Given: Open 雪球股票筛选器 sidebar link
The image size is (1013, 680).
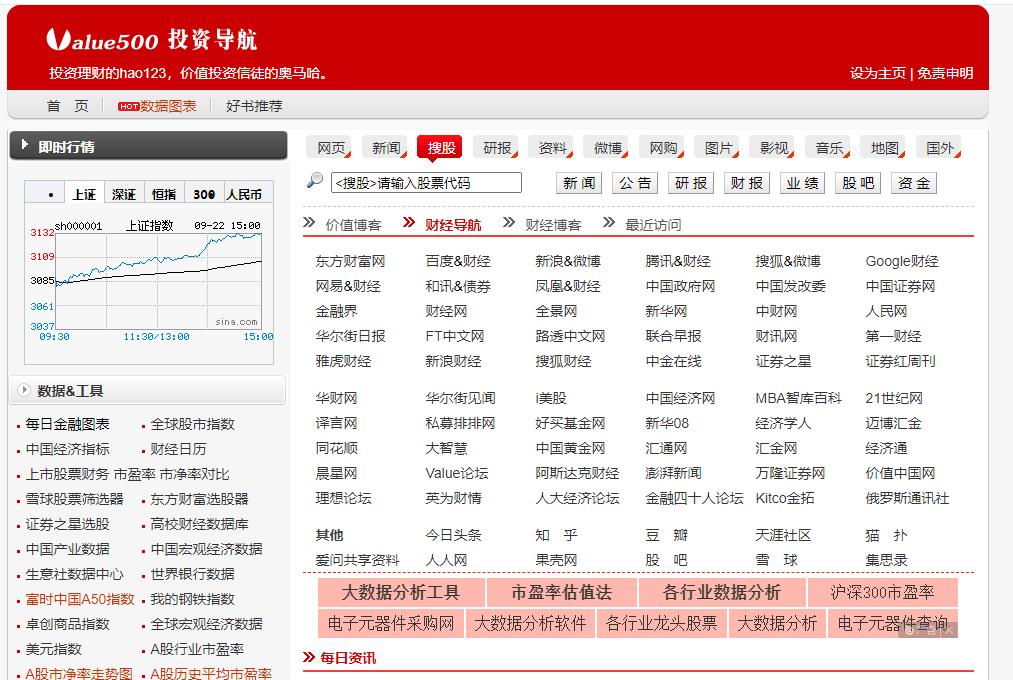Looking at the screenshot, I should [74, 499].
